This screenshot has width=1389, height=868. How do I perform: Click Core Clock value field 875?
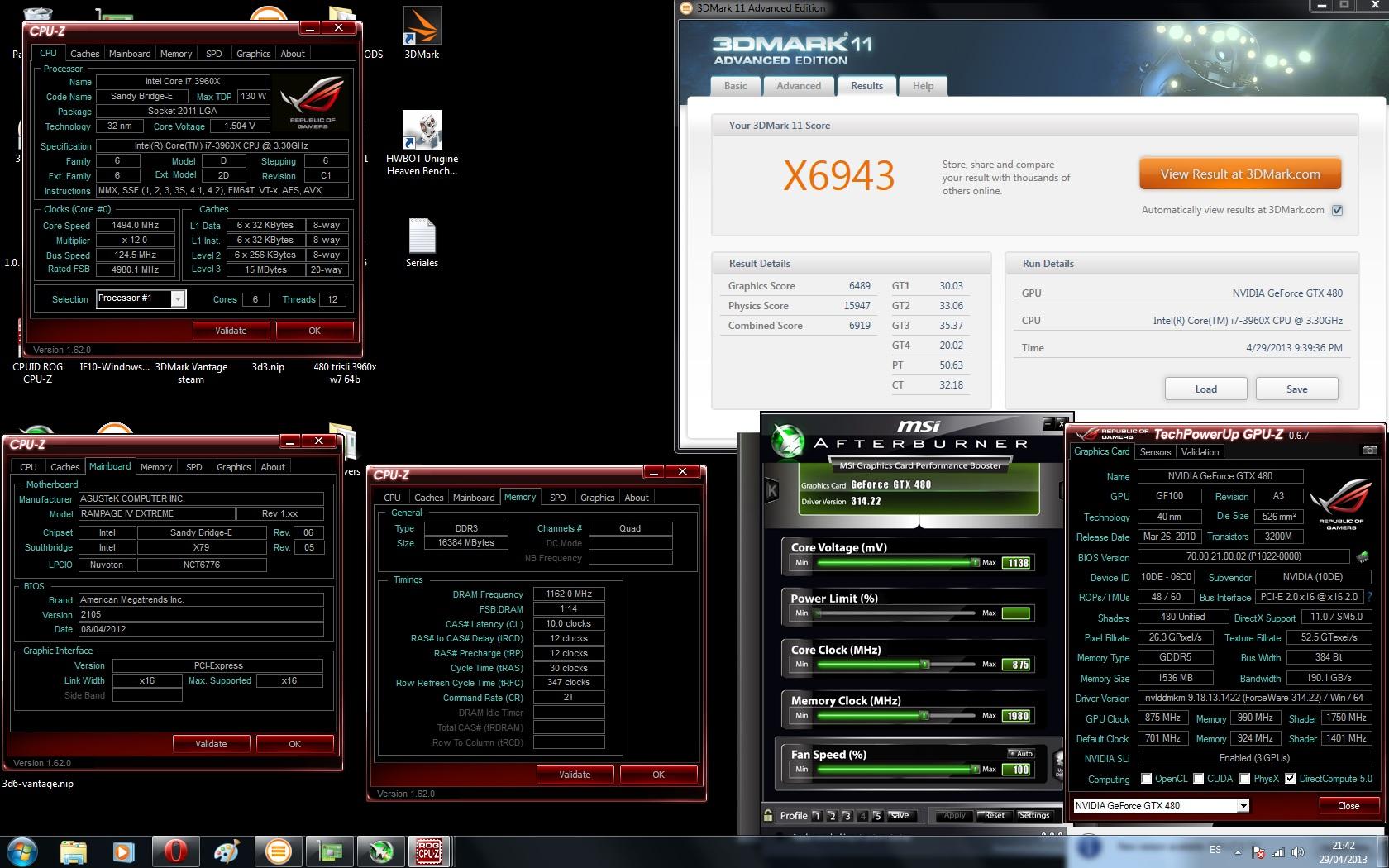1016,665
